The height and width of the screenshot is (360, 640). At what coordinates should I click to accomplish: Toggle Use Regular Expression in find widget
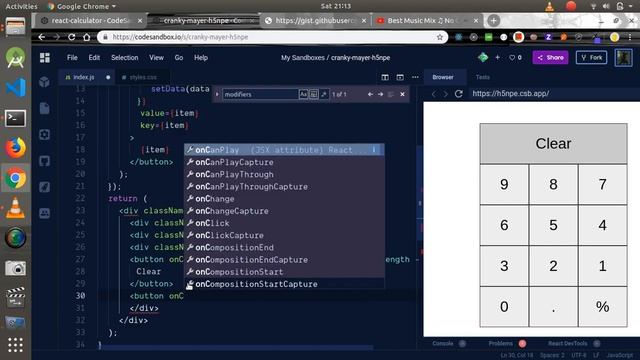point(324,94)
